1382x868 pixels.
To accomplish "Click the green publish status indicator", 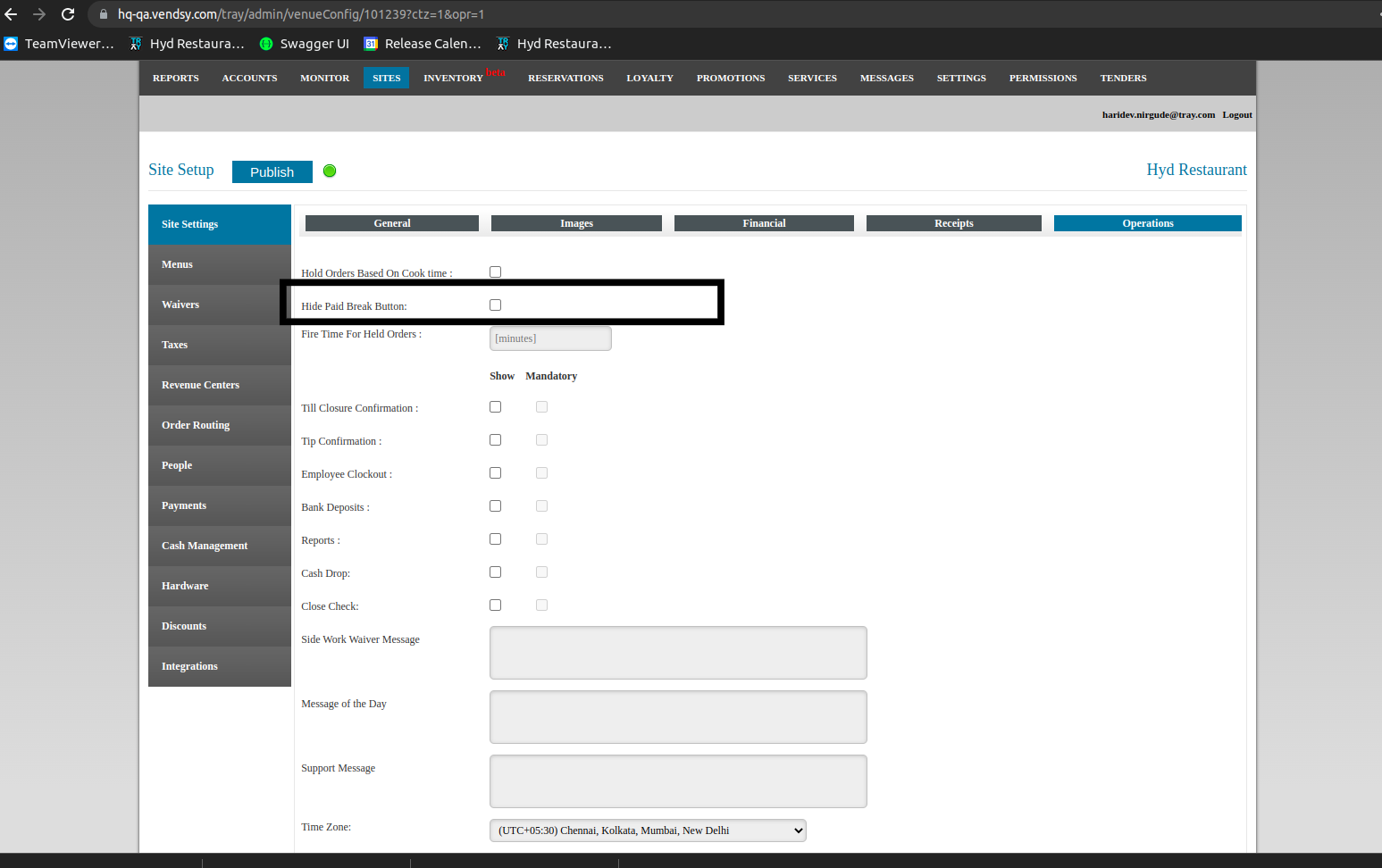I will [330, 171].
